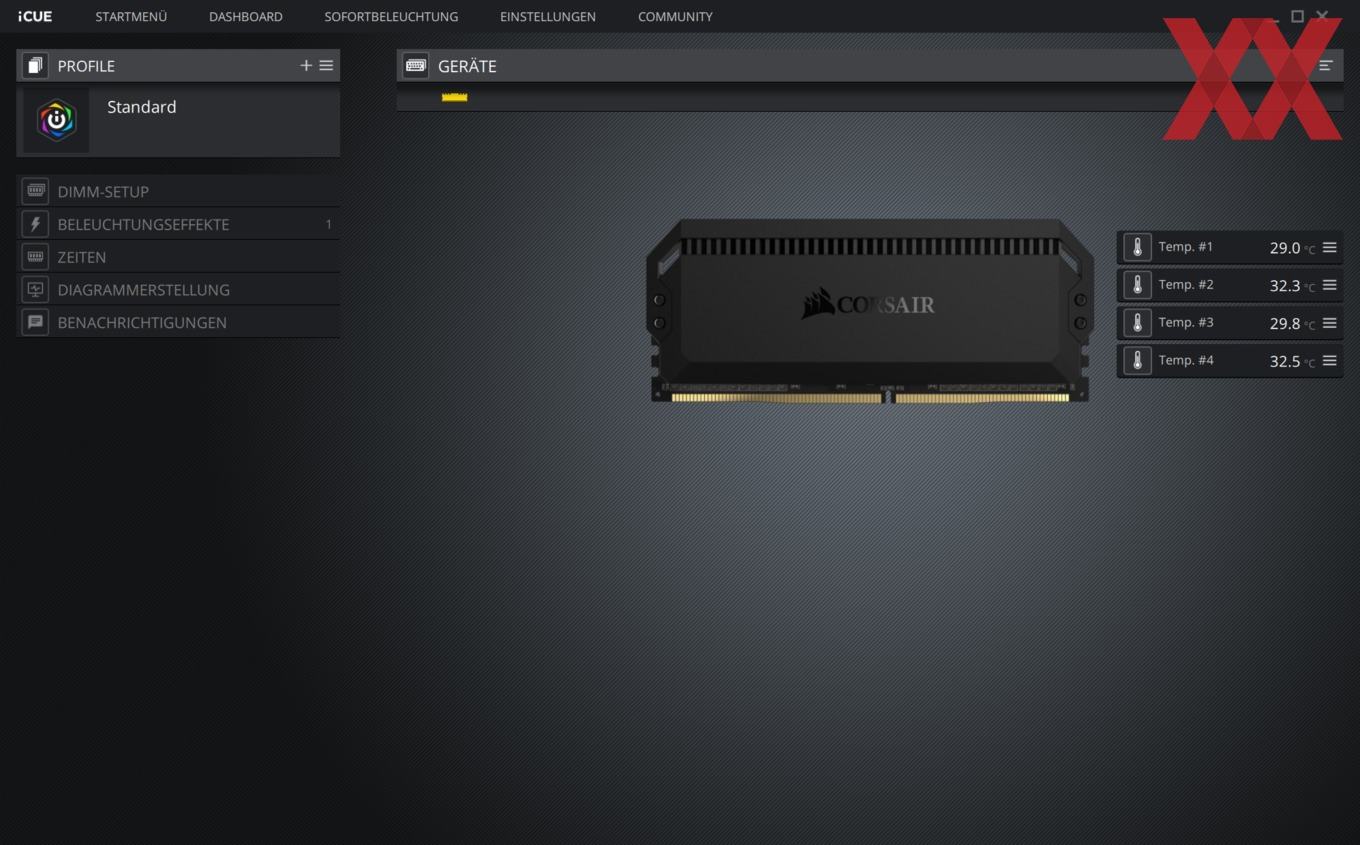Click the GERÄTE panel title
Viewport: 1360px width, 845px height.
[467, 66]
